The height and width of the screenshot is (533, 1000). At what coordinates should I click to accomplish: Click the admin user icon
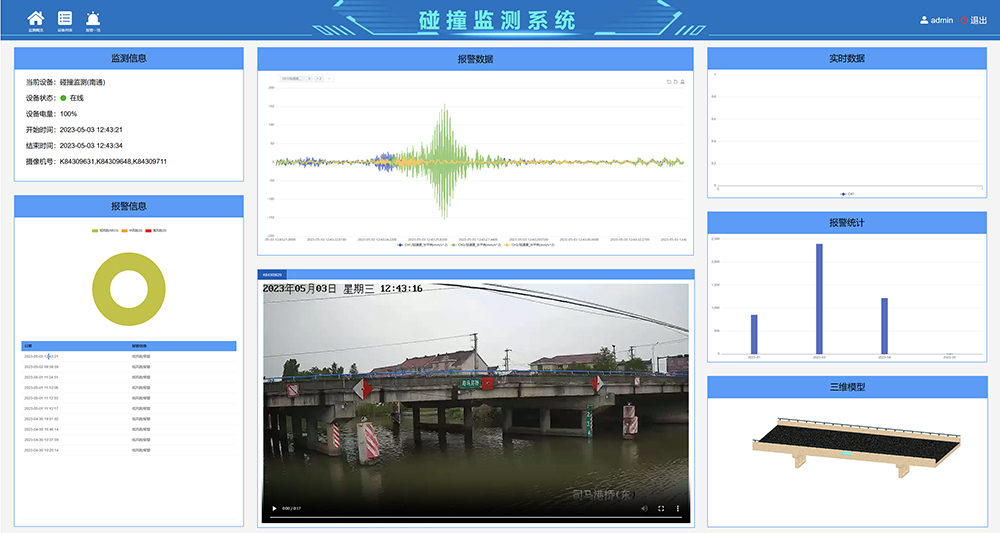(923, 20)
